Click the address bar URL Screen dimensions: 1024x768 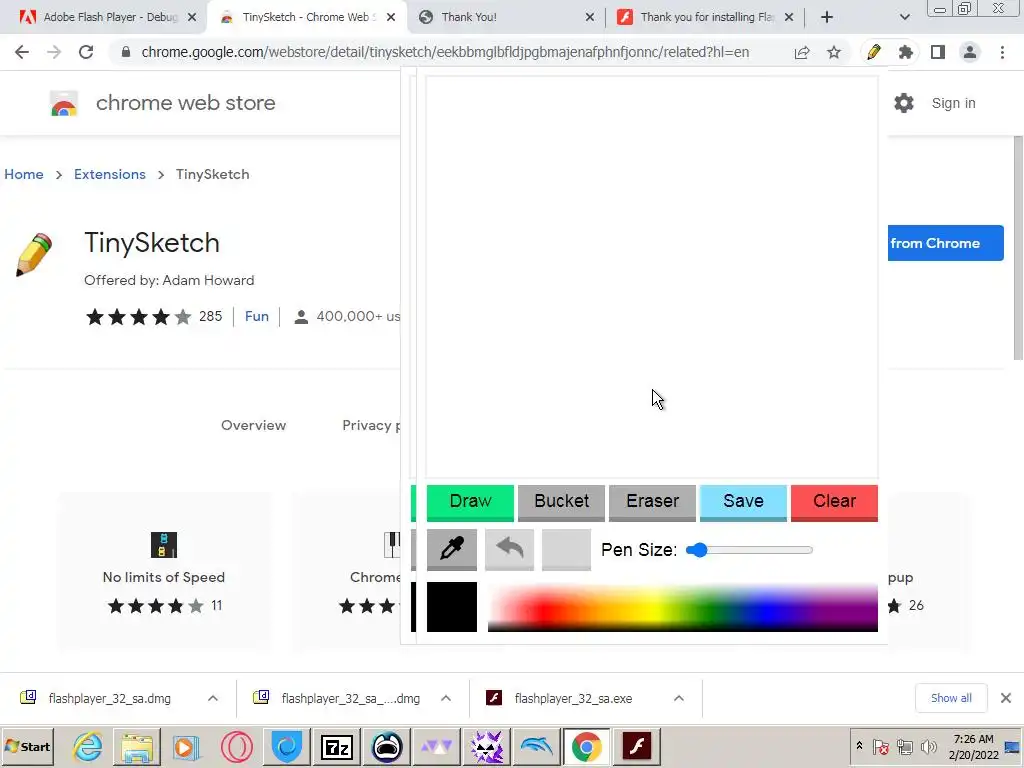(445, 52)
